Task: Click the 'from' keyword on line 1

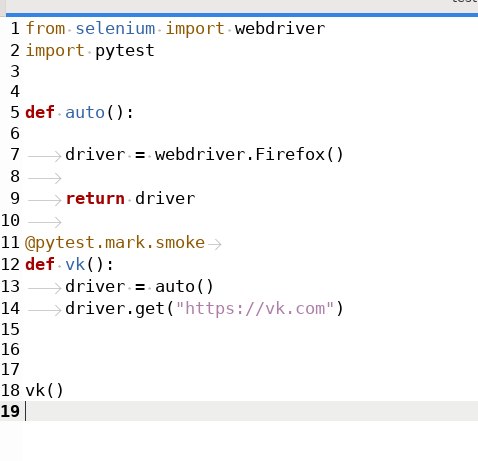Action: (x=45, y=28)
